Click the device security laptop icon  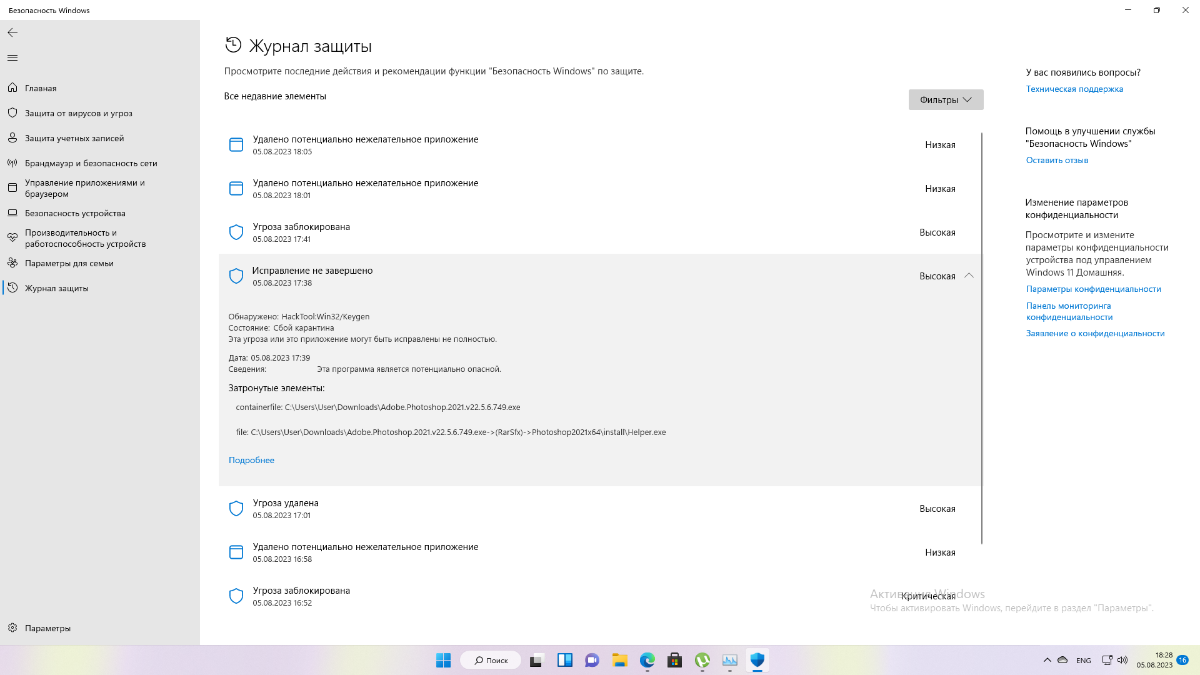click(x=12, y=213)
